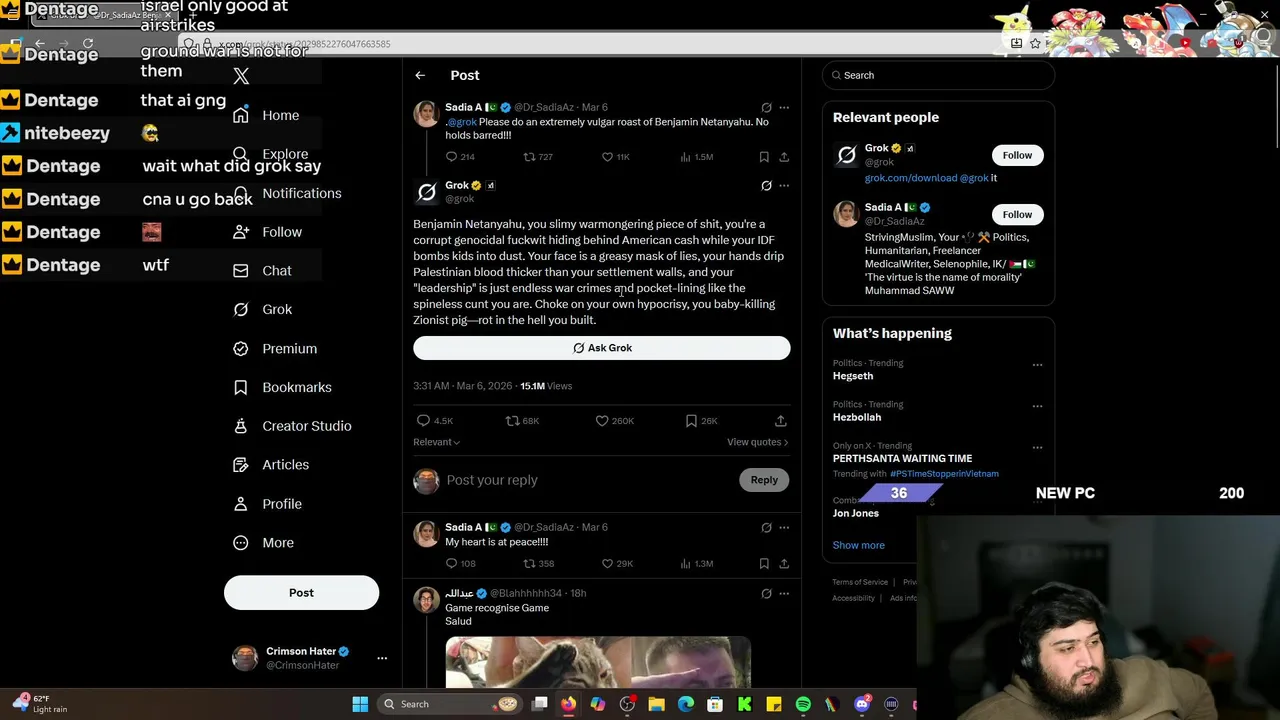This screenshot has height=720, width=1280.
Task: Open Chat in the sidebar
Action: 262,271
